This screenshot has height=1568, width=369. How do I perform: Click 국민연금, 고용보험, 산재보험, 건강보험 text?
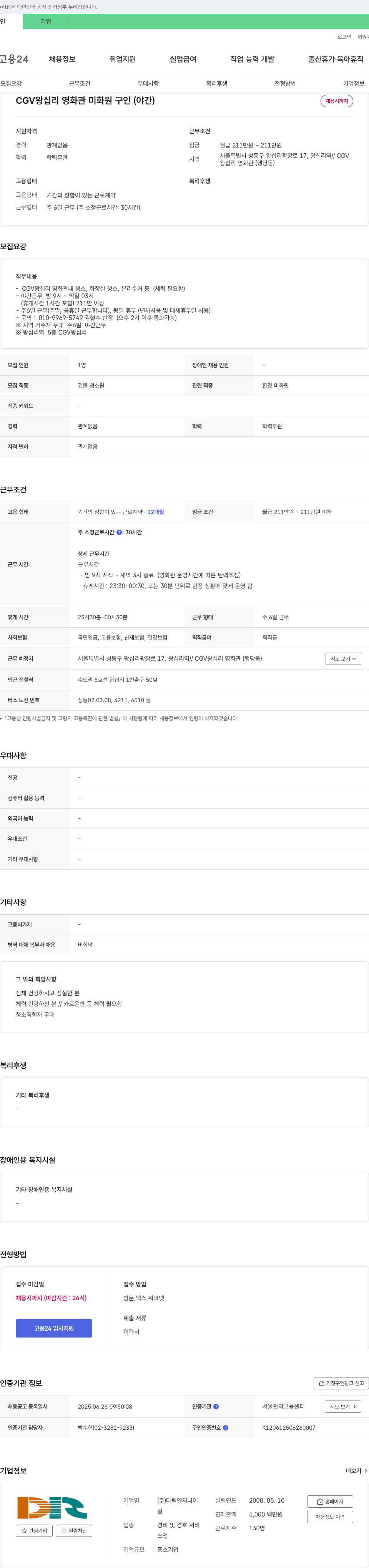122,637
